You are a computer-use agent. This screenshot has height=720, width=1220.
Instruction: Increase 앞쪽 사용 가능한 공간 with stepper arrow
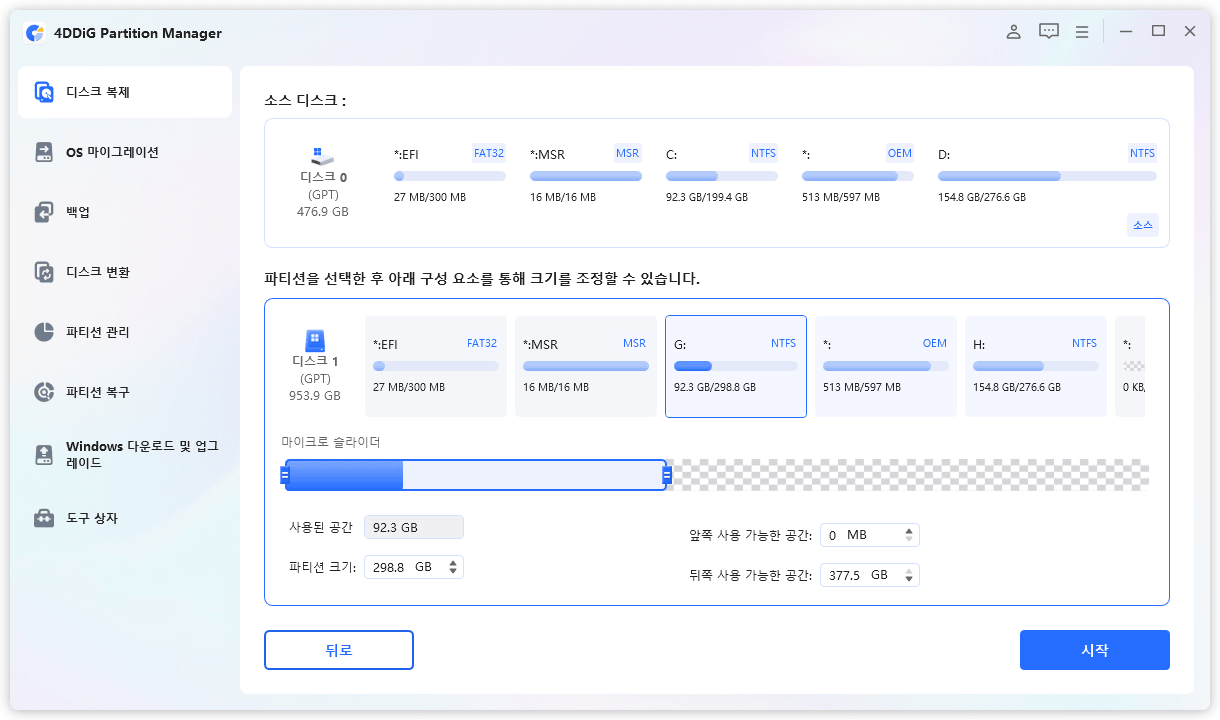(908, 530)
